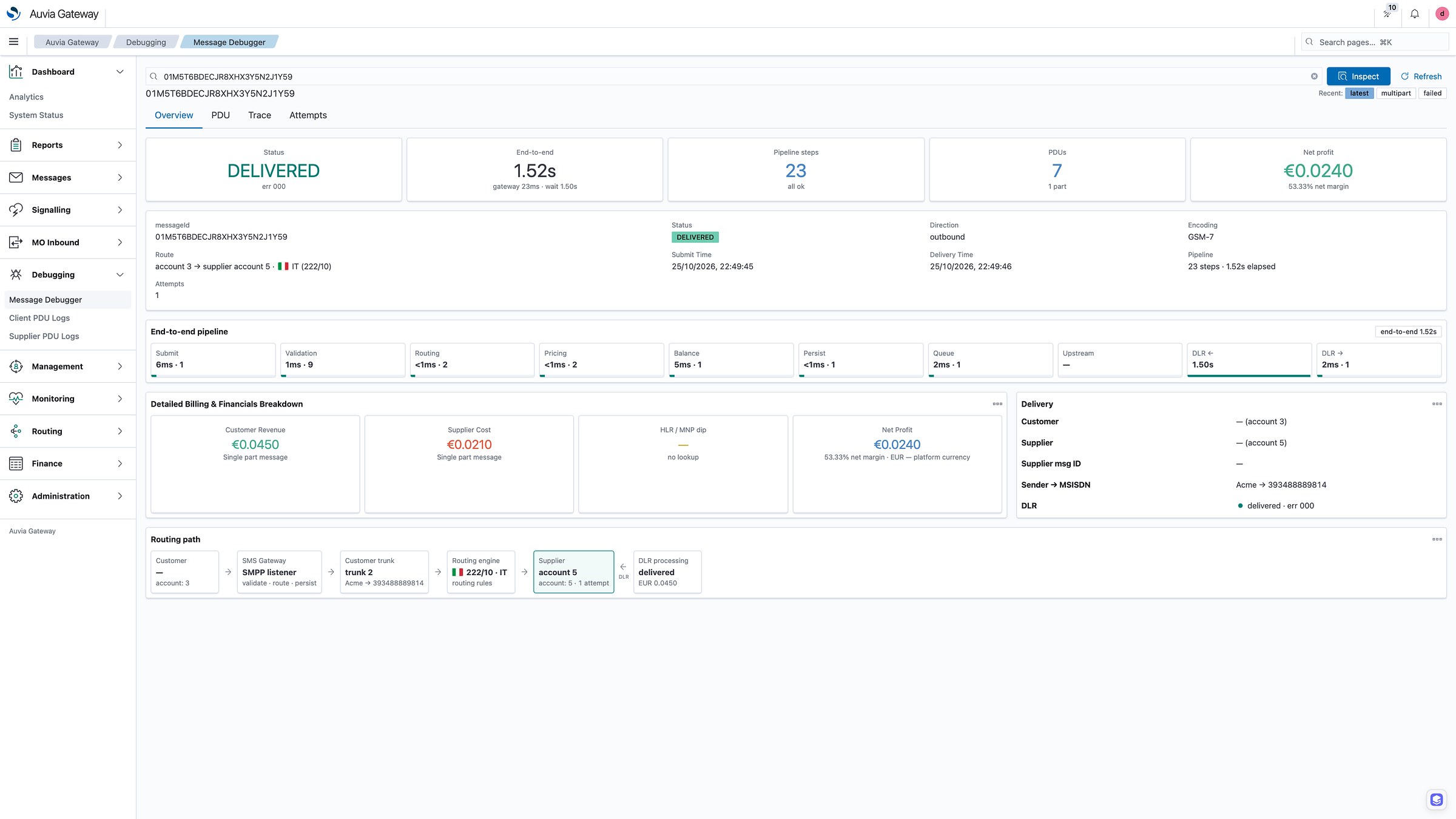Click the MO Inbound icon
This screenshot has height=819, width=1456.
16,243
